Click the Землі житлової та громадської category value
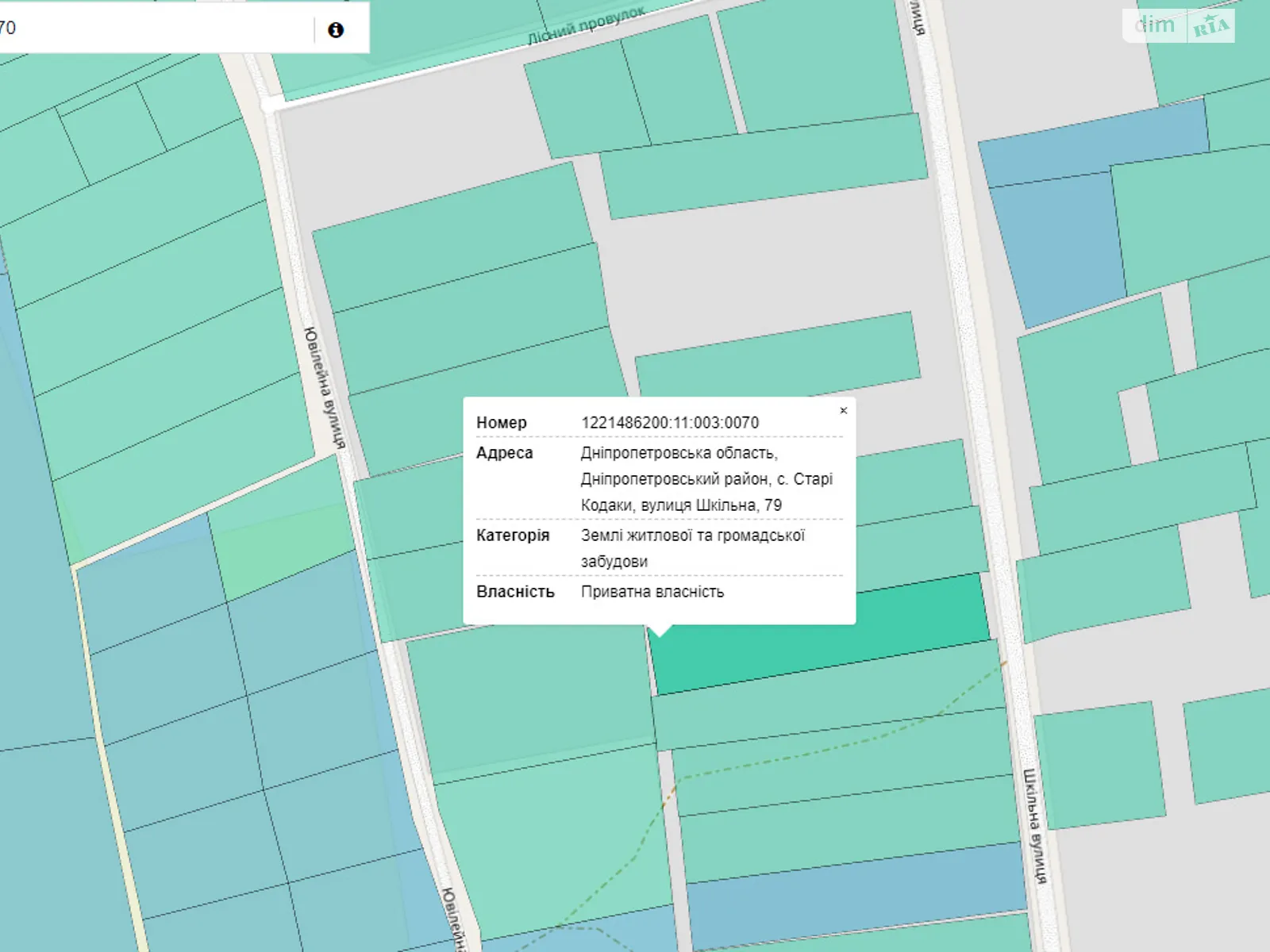The image size is (1270, 952). coord(693,548)
